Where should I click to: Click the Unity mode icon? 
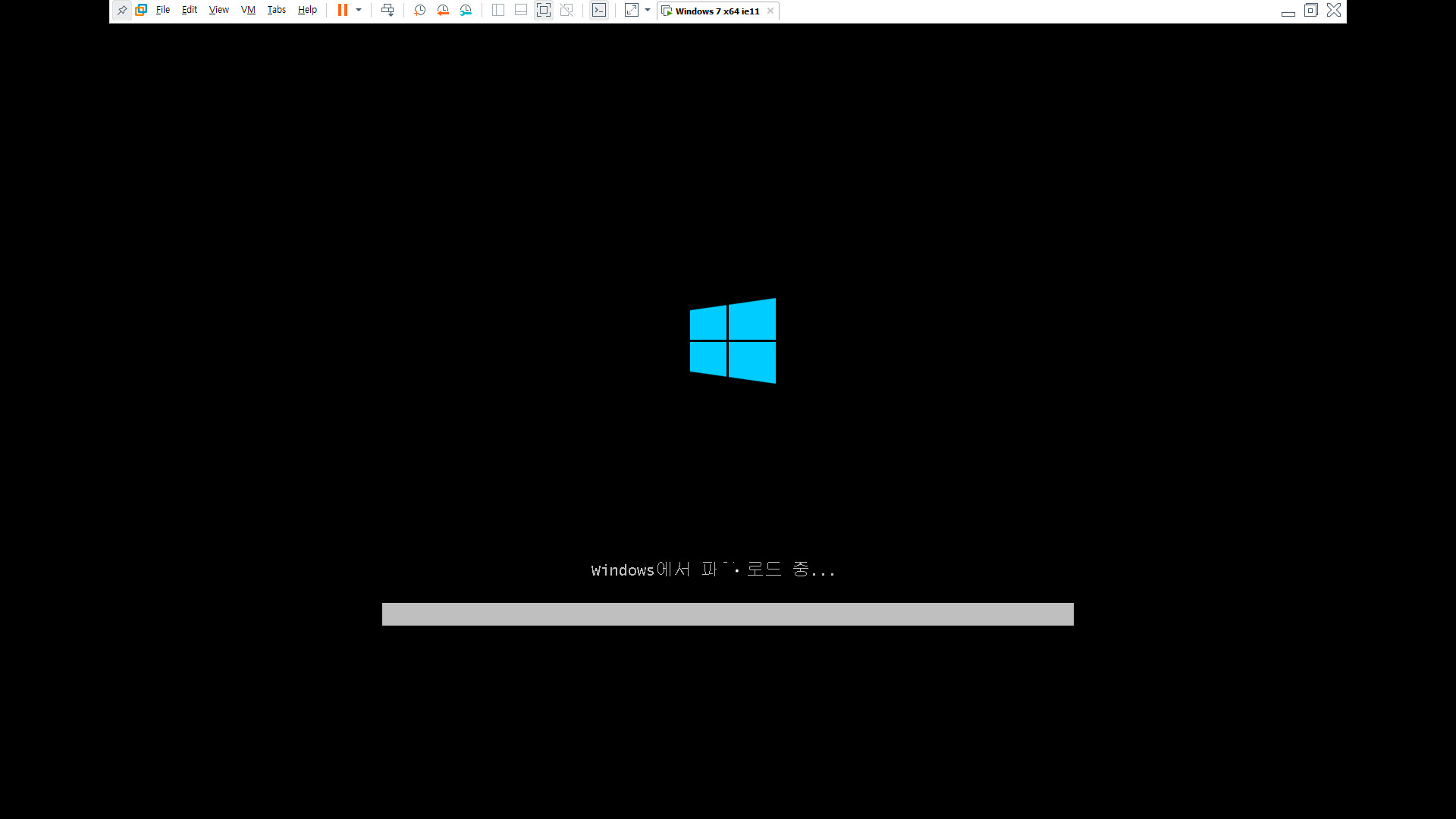pyautogui.click(x=566, y=10)
